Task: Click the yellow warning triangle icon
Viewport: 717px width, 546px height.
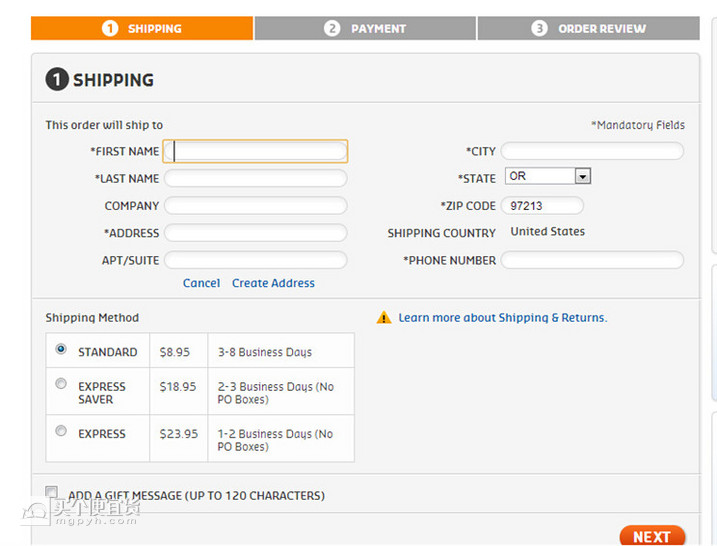Action: [x=384, y=318]
